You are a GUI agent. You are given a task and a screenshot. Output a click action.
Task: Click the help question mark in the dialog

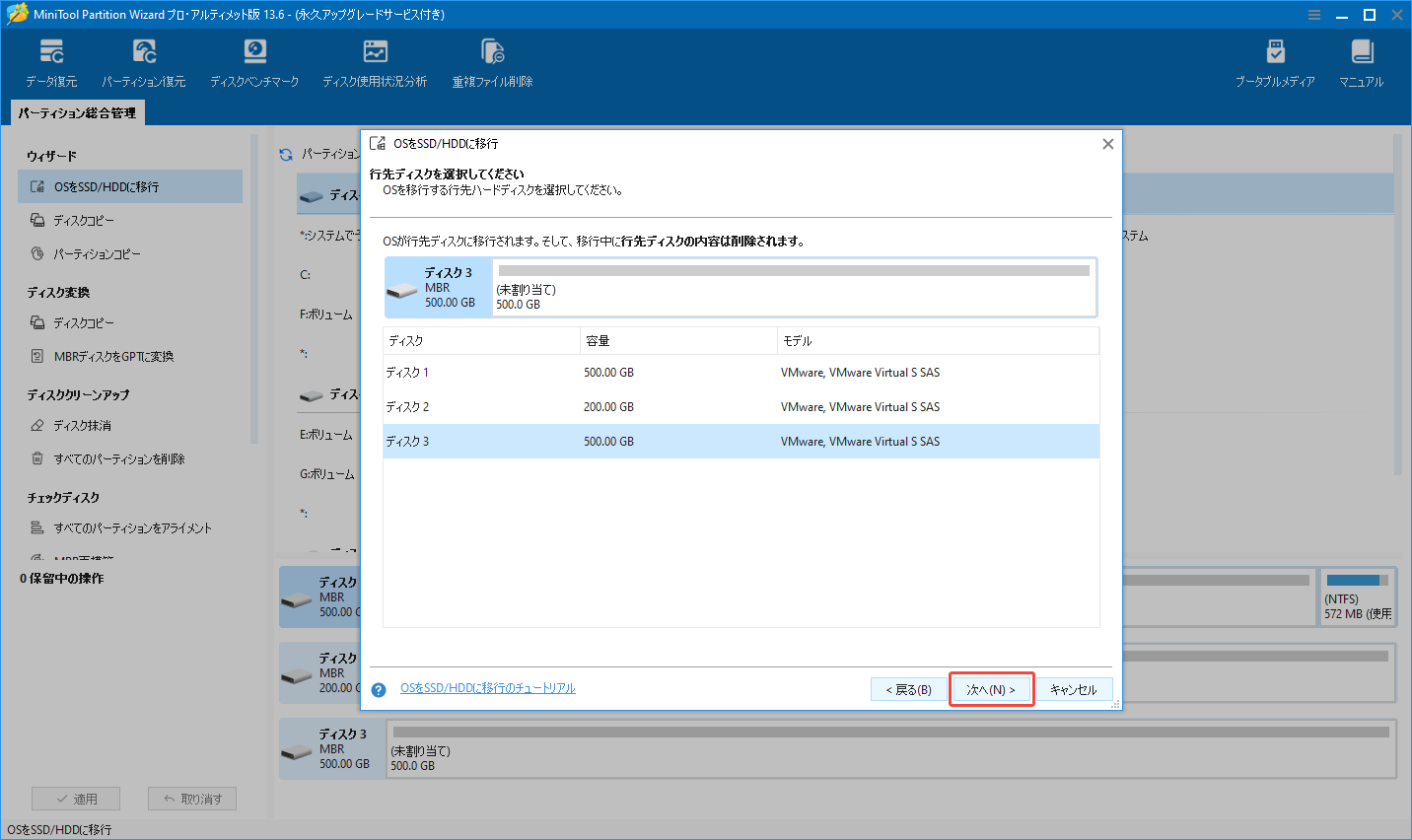coord(378,689)
